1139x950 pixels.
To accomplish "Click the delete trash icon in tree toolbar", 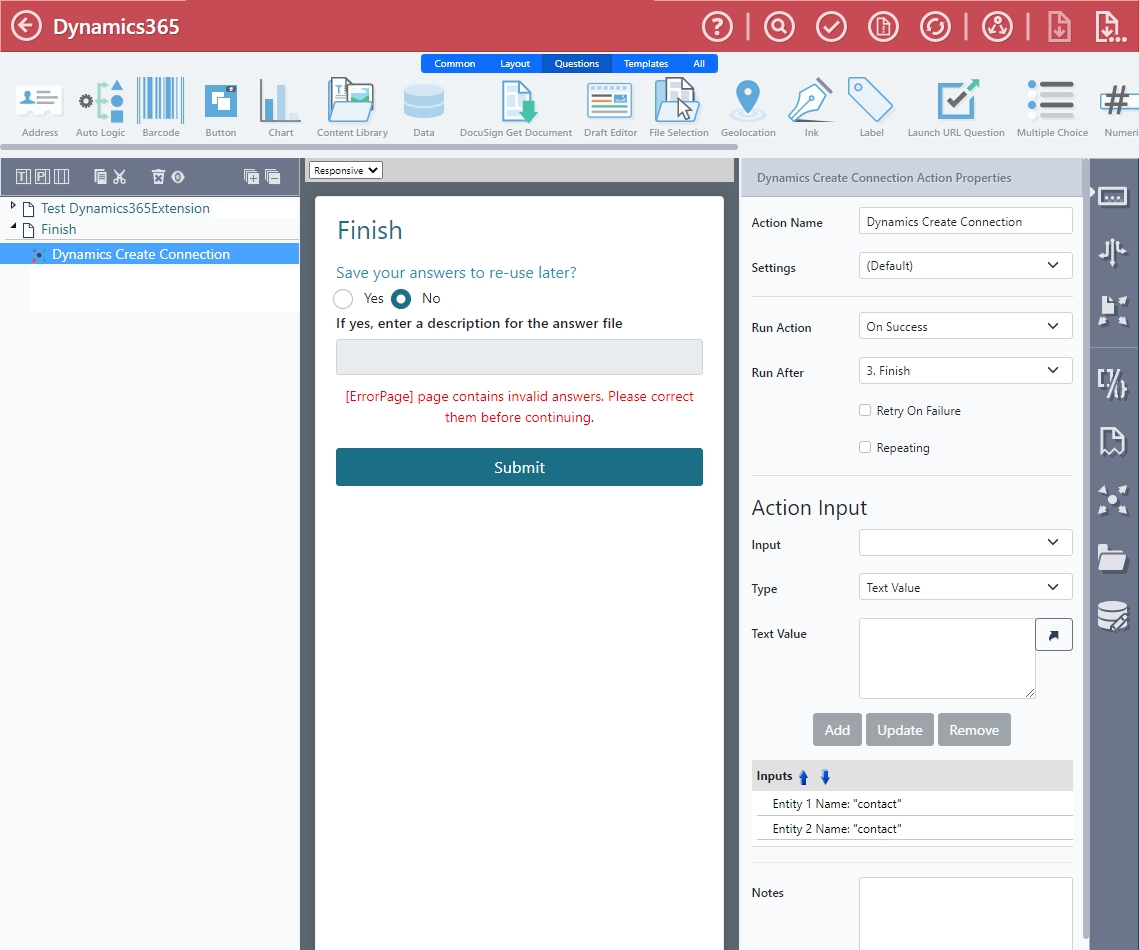I will click(158, 176).
